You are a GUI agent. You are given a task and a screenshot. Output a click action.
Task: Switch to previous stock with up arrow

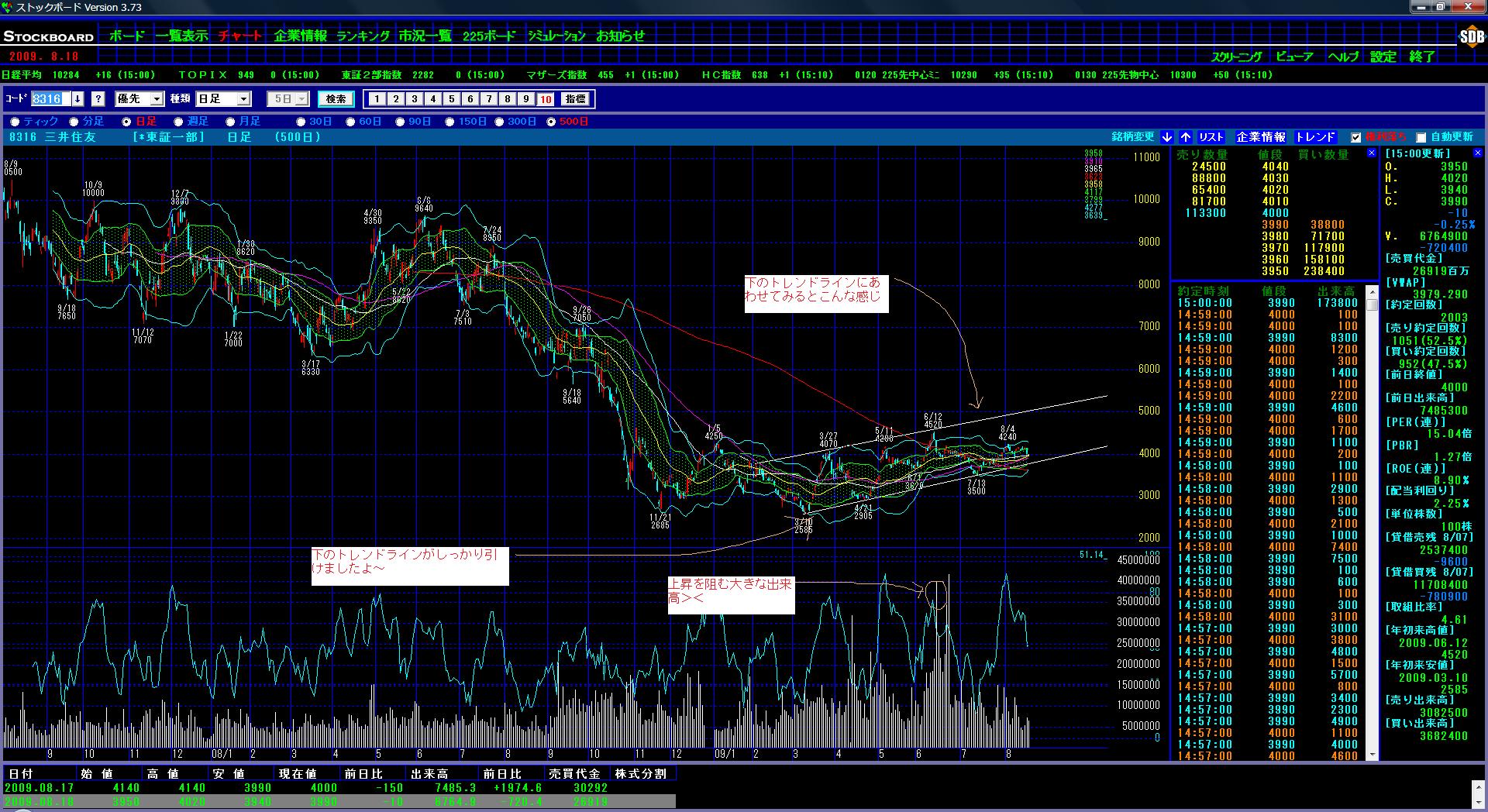(1186, 137)
